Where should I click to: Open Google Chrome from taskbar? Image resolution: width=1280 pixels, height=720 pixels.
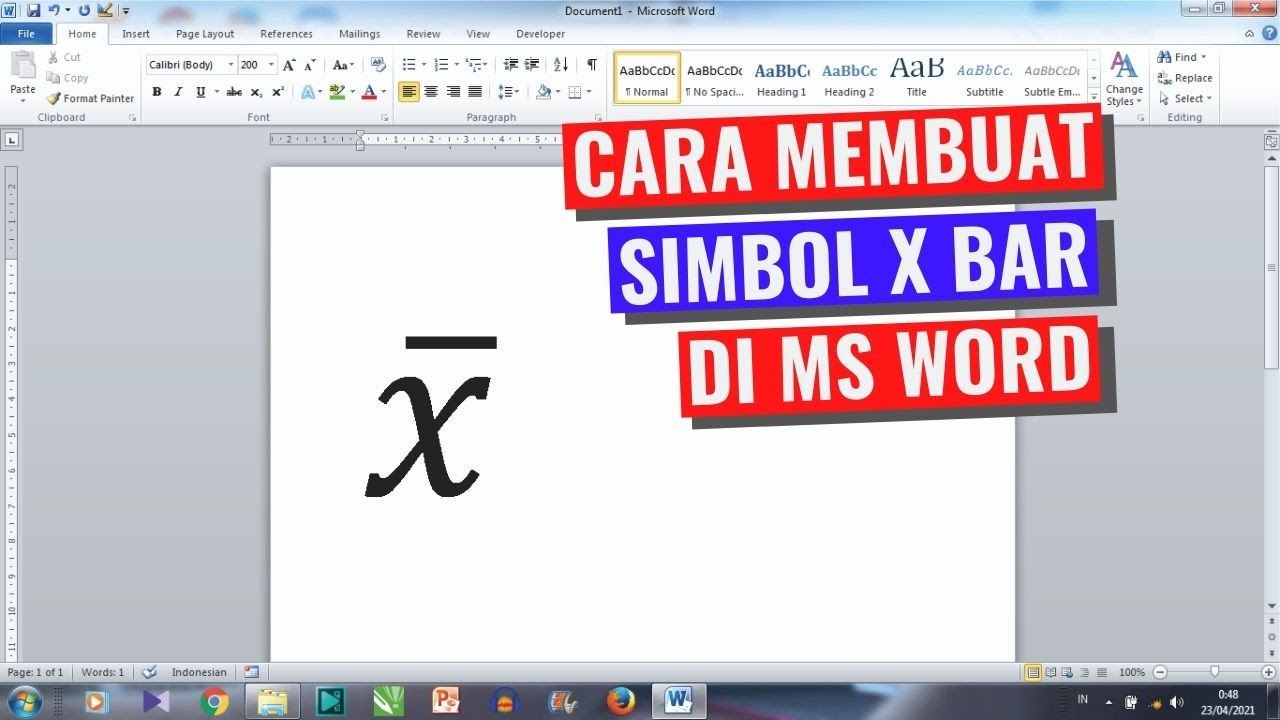click(214, 701)
